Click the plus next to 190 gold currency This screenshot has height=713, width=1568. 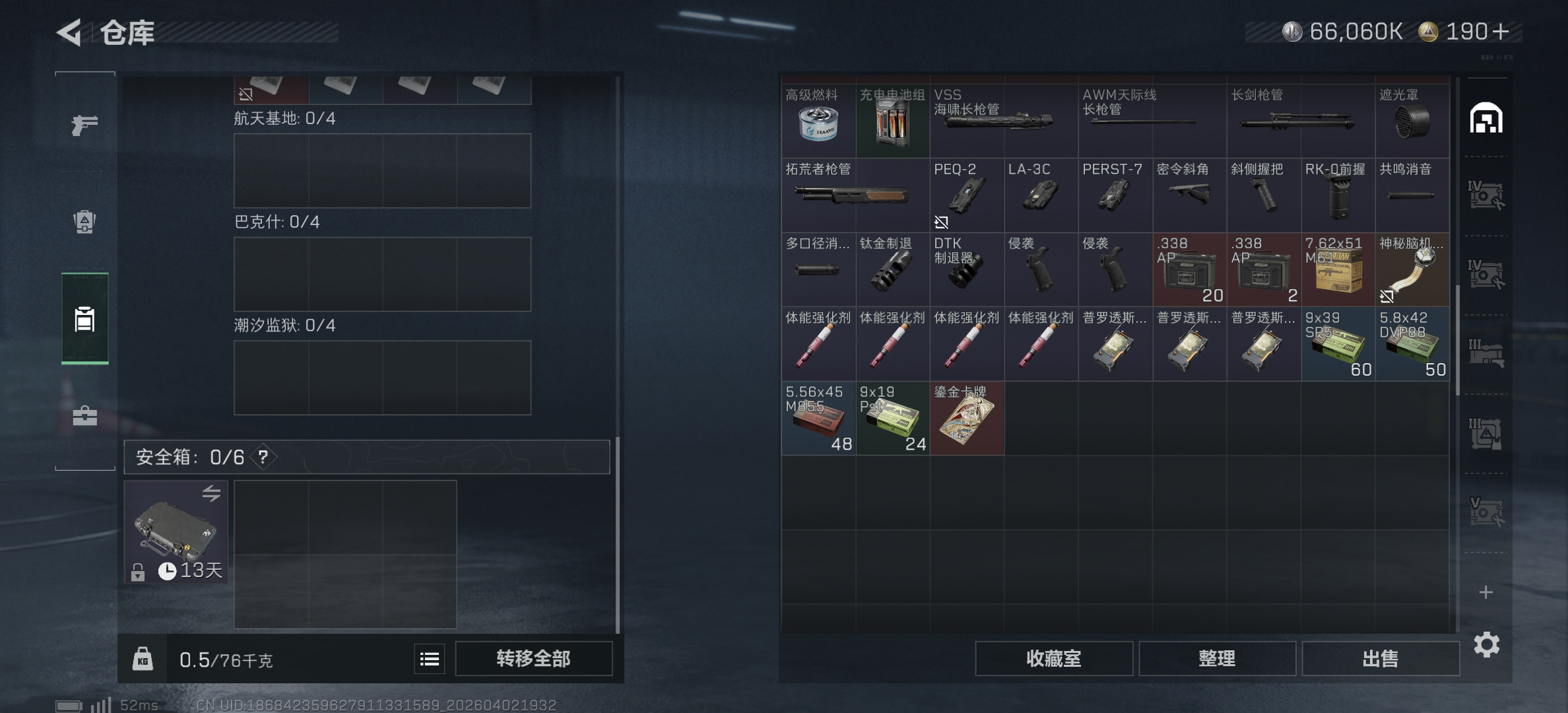tap(1501, 32)
